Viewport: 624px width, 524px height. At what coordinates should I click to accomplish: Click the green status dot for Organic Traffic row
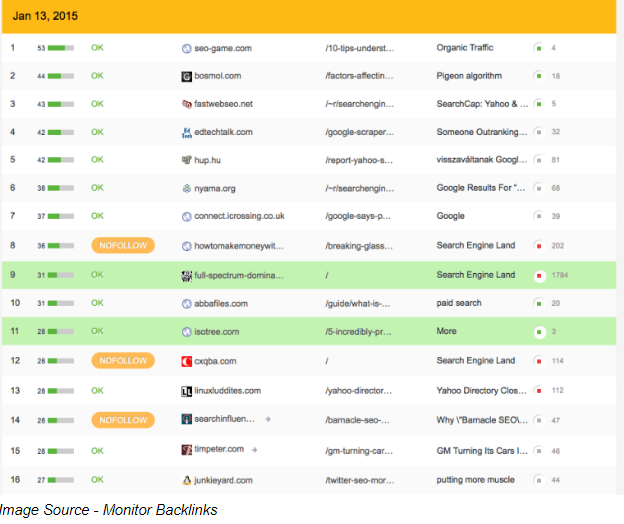539,48
